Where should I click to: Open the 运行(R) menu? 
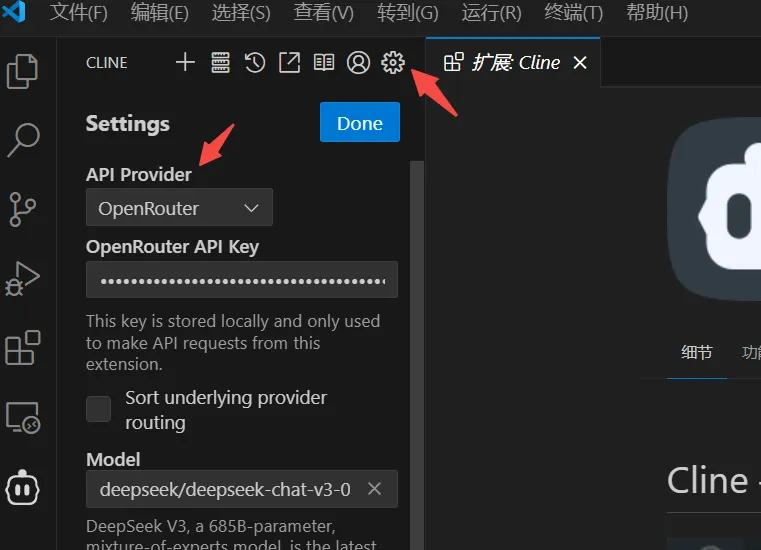(x=491, y=12)
